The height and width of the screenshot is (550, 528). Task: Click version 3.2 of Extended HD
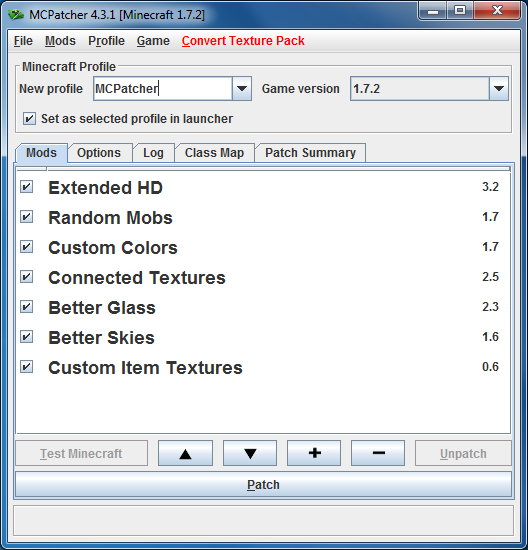click(x=490, y=187)
